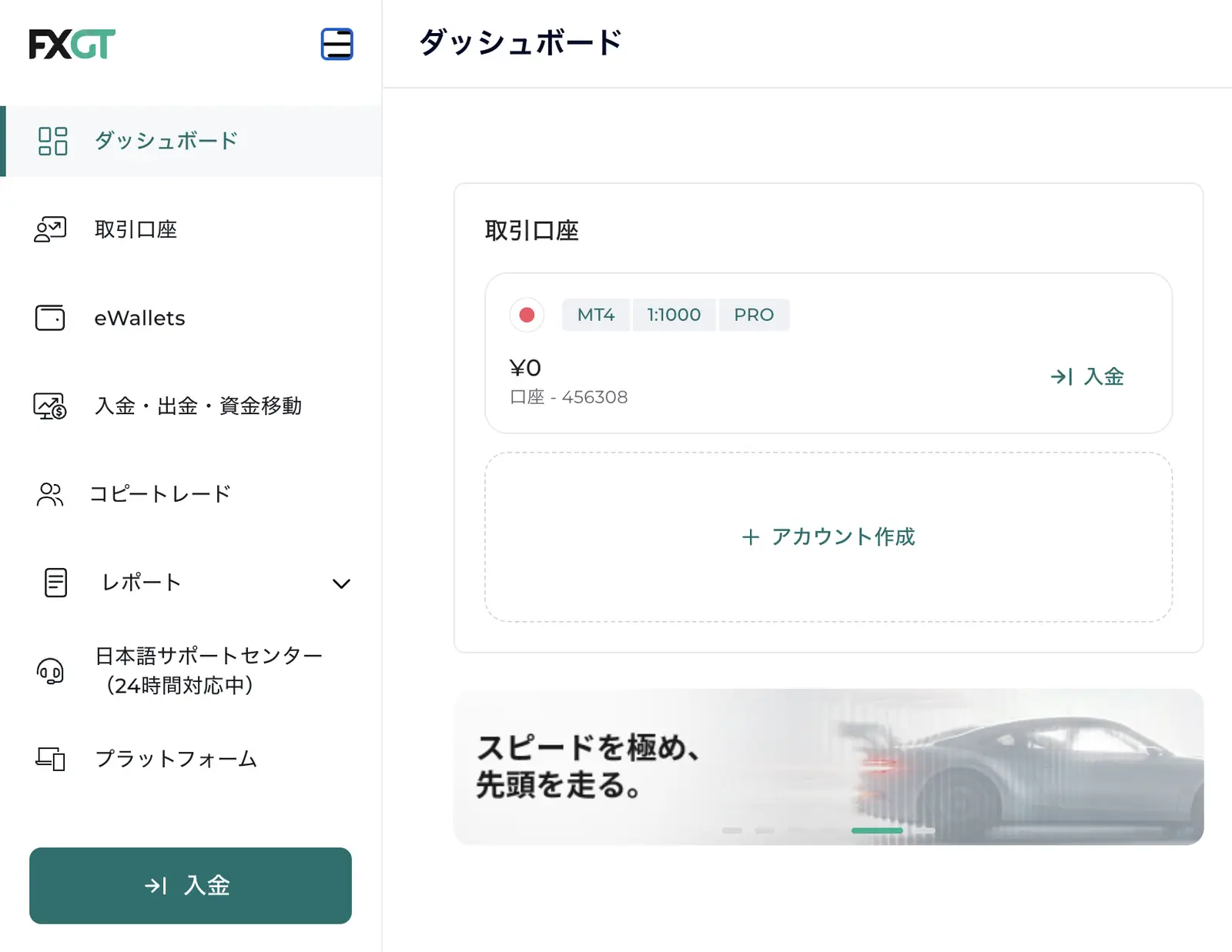Click the 口座 - 456308 account number

click(x=569, y=397)
